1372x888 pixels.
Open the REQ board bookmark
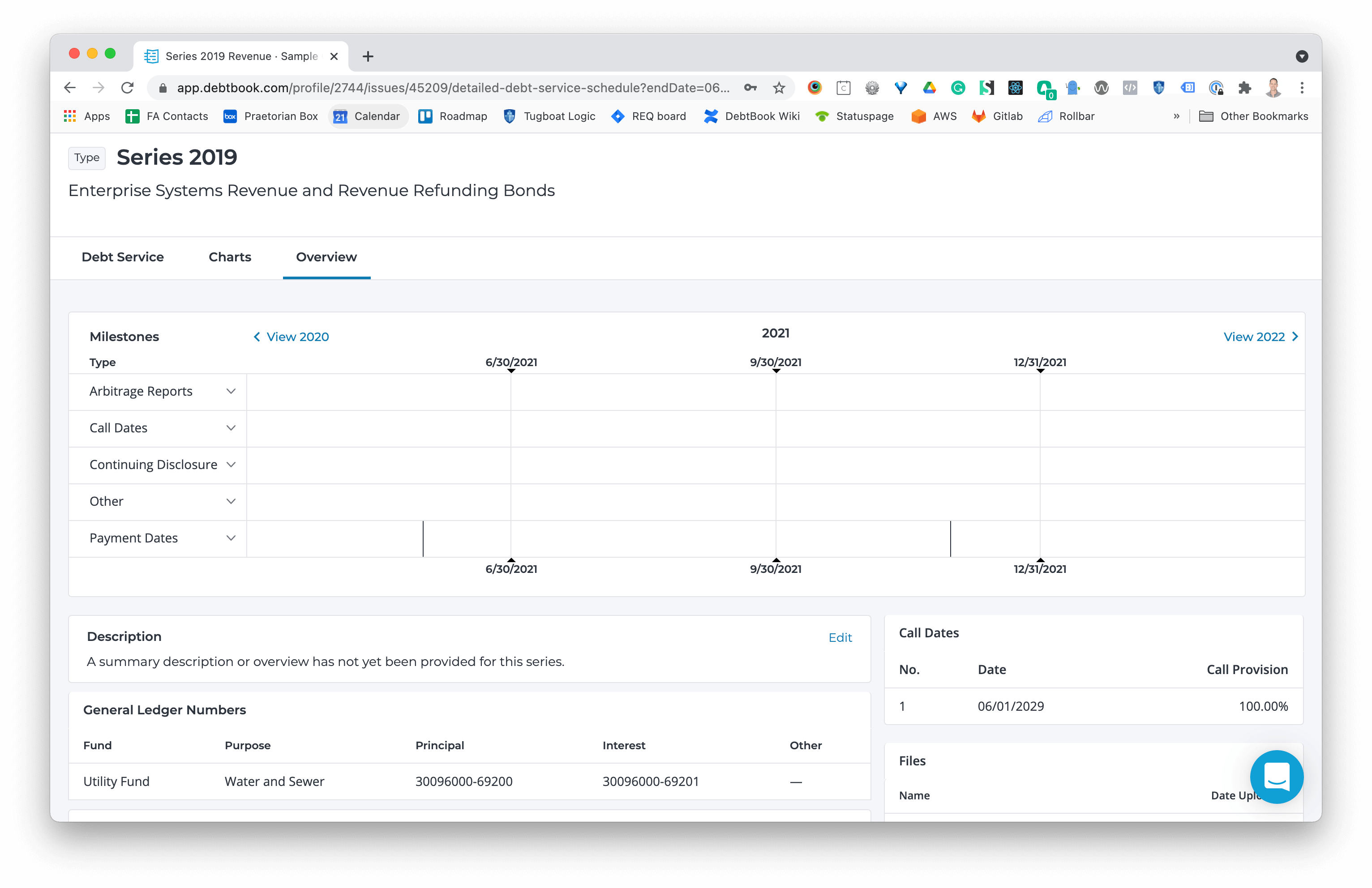point(649,116)
